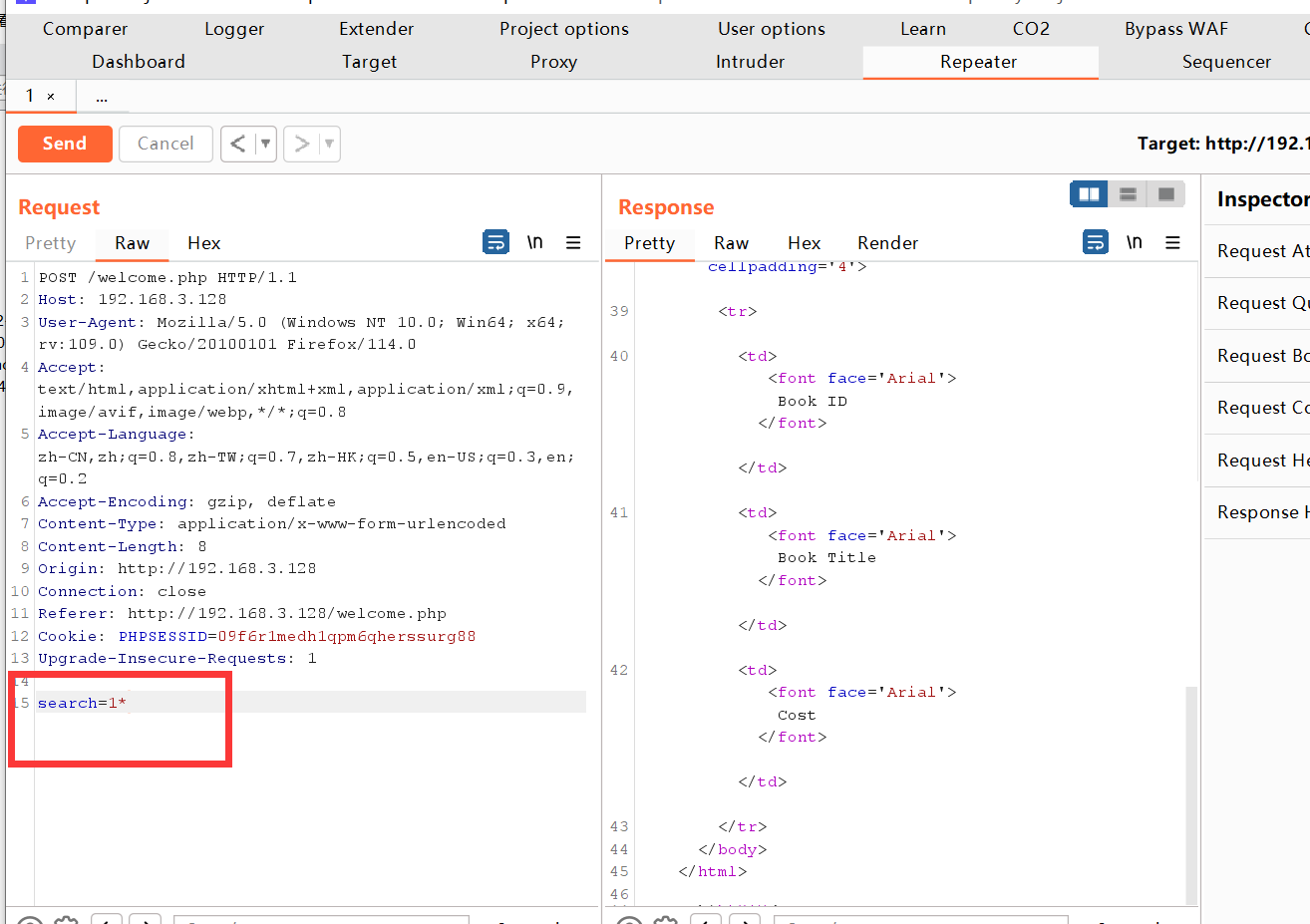Switch to Dashboard tab
The width and height of the screenshot is (1310, 924).
[139, 62]
